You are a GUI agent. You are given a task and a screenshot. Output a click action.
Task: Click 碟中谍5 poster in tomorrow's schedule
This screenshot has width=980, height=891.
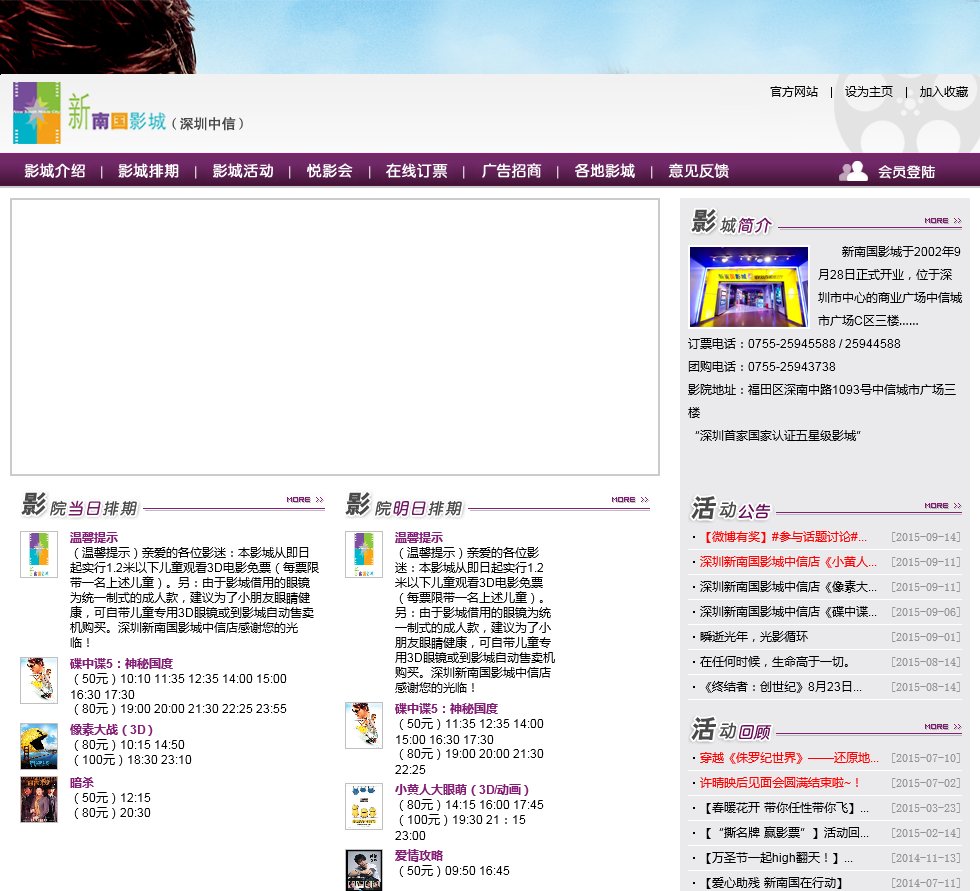point(364,725)
